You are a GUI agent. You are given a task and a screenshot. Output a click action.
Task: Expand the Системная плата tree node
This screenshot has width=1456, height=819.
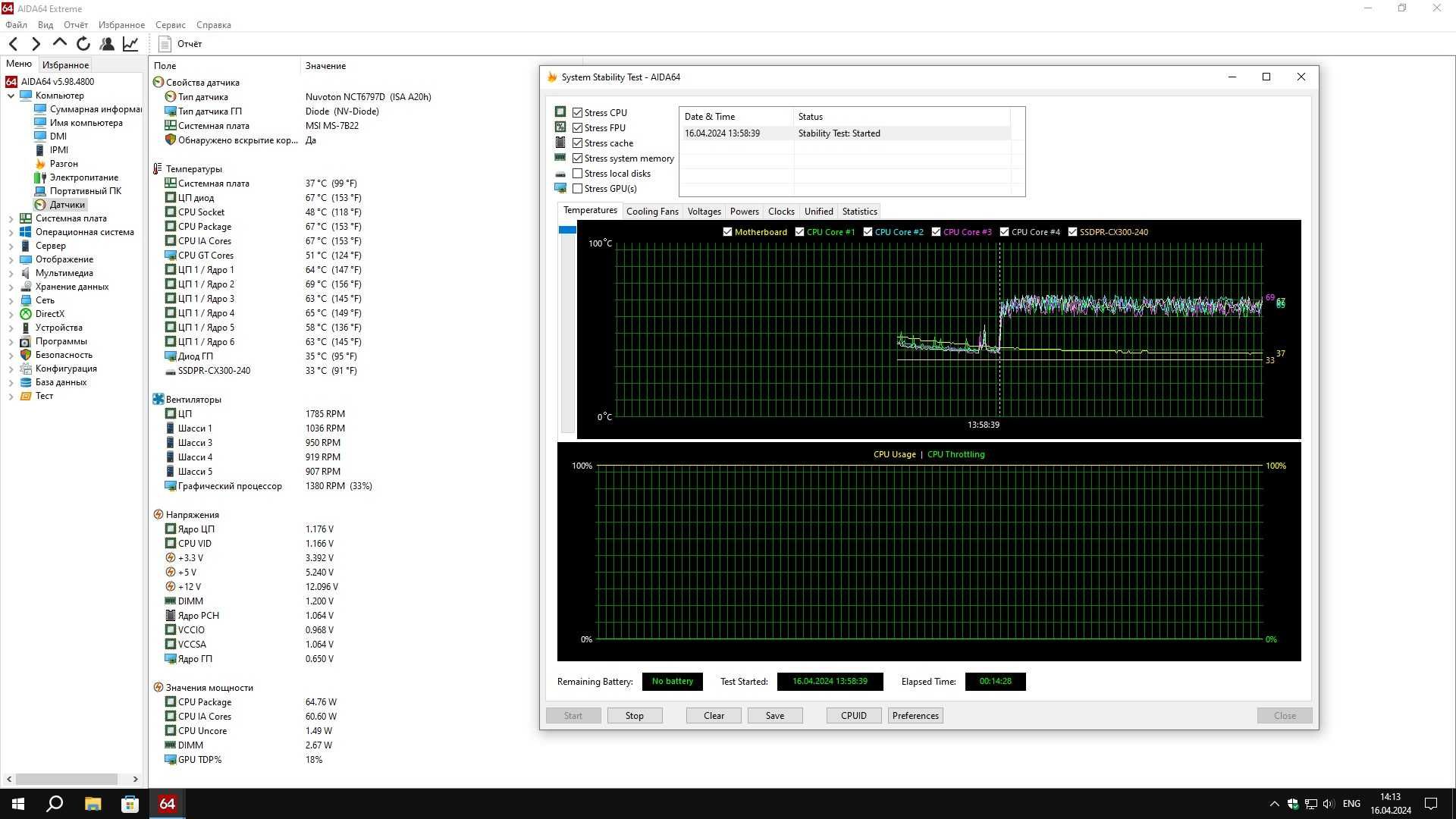tap(11, 218)
